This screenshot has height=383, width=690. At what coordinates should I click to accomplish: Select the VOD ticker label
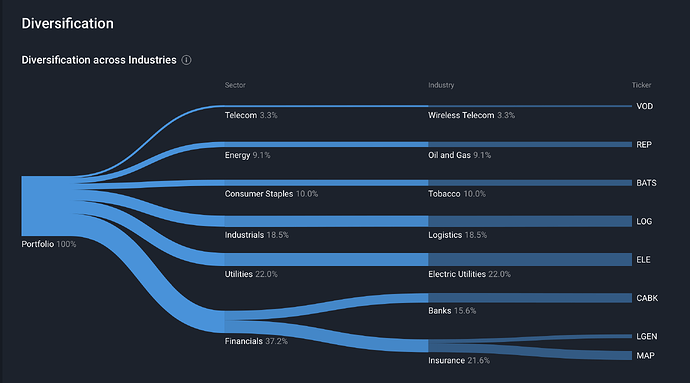645,106
